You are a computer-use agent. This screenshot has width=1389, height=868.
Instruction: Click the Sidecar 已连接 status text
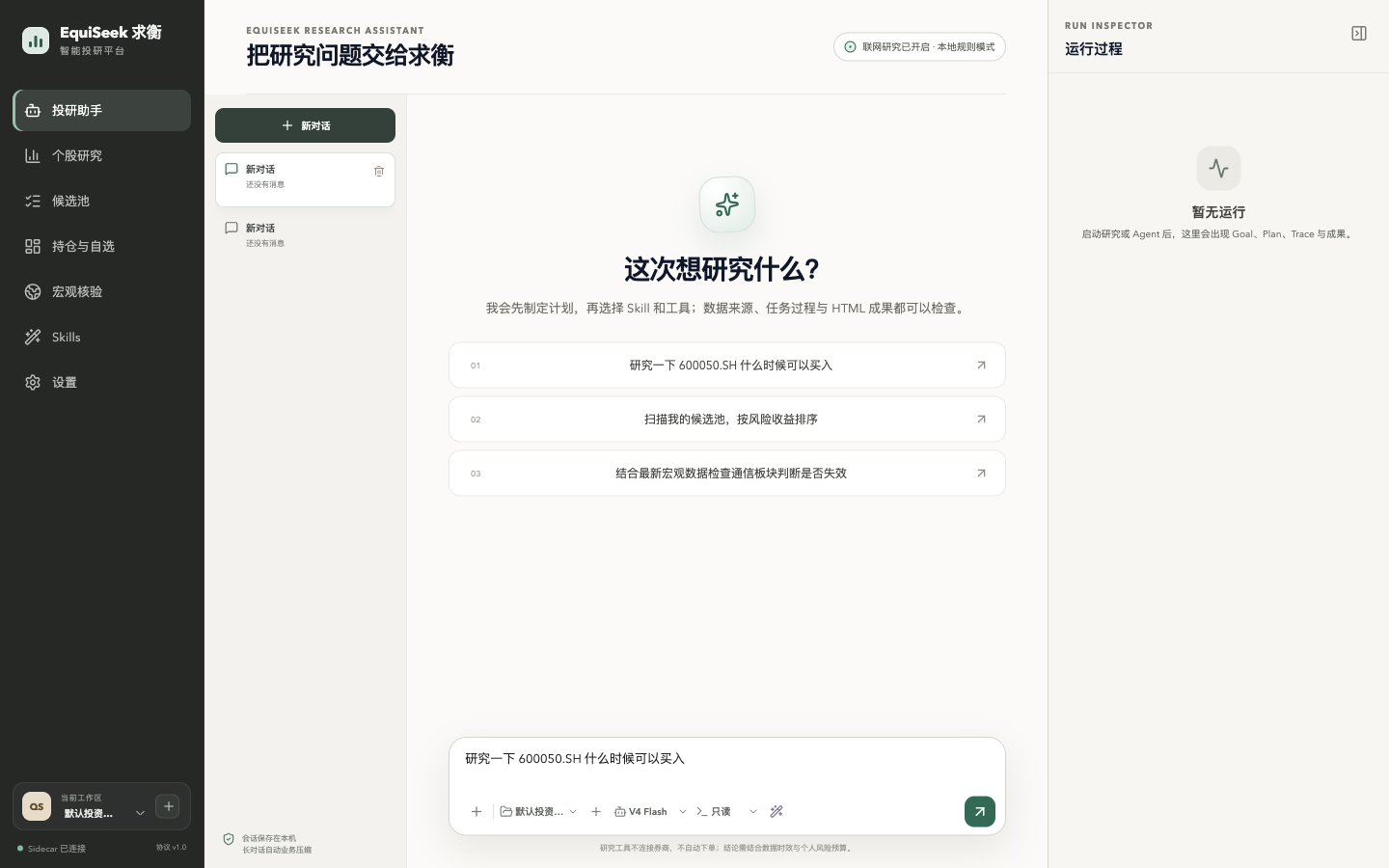tap(57, 849)
